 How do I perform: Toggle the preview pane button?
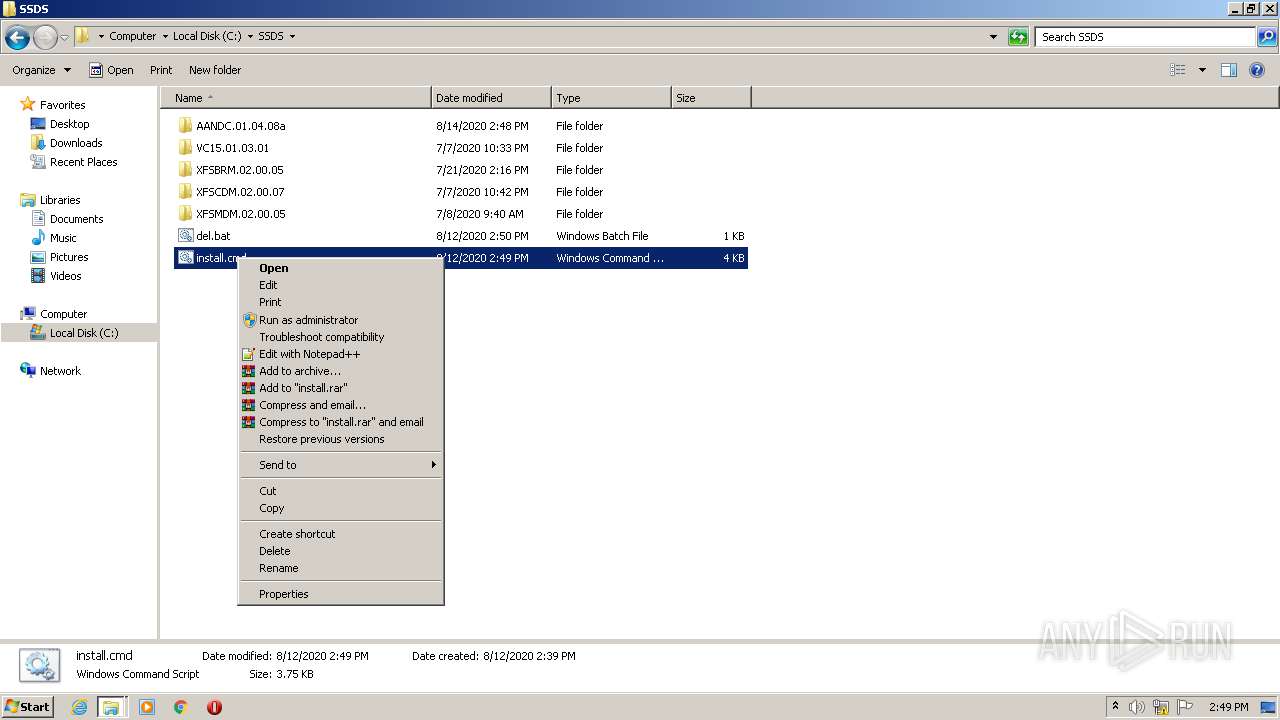coord(1229,70)
